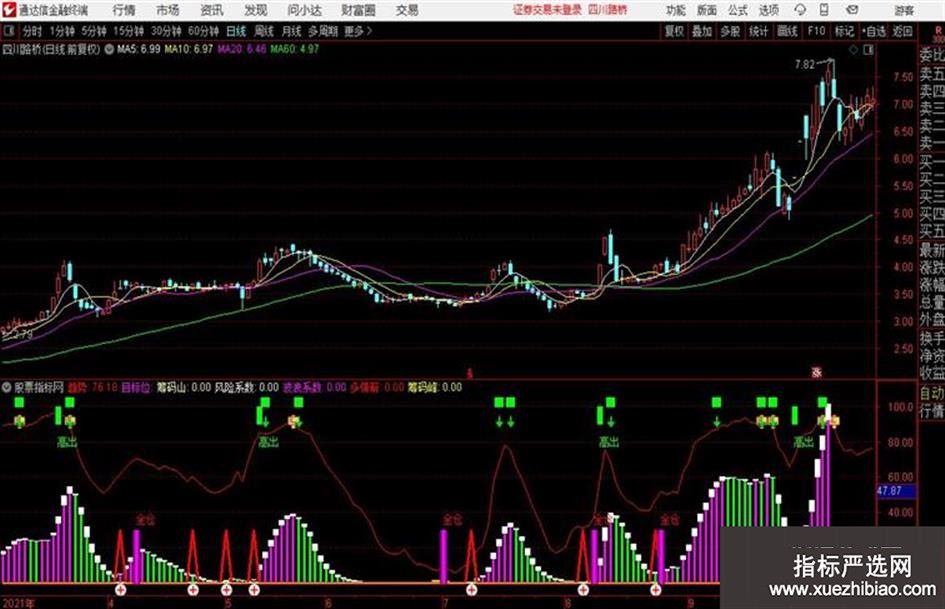The height and width of the screenshot is (609, 945).
Task: Open the 自动 side tab
Action: pos(932,393)
